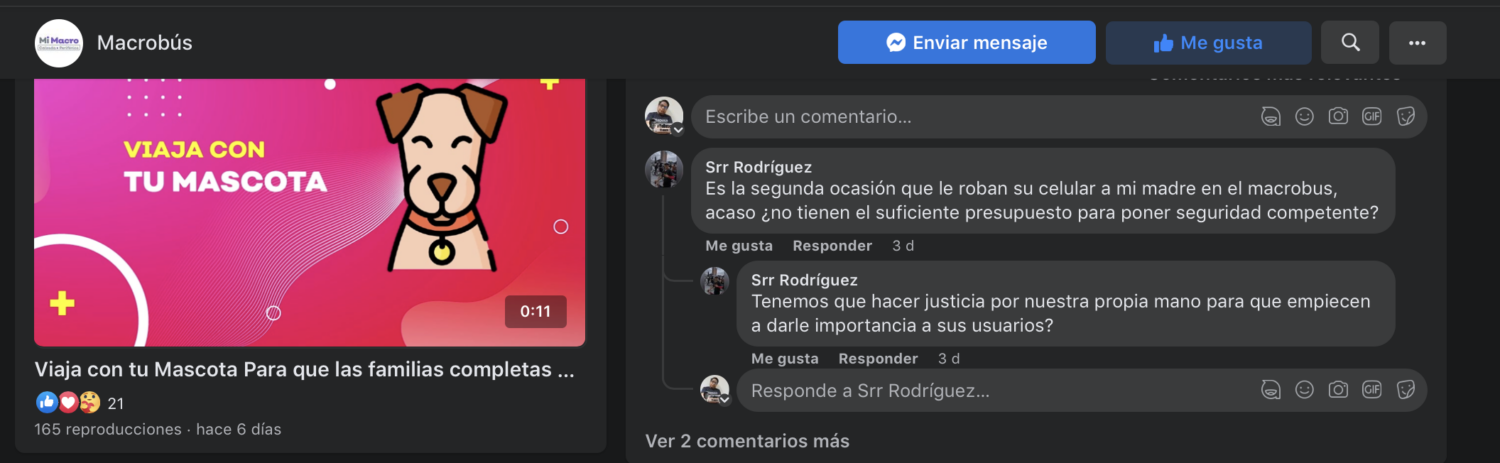This screenshot has width=1500, height=463.
Task: Expand Ver 2 comentarios más
Action: [x=747, y=441]
